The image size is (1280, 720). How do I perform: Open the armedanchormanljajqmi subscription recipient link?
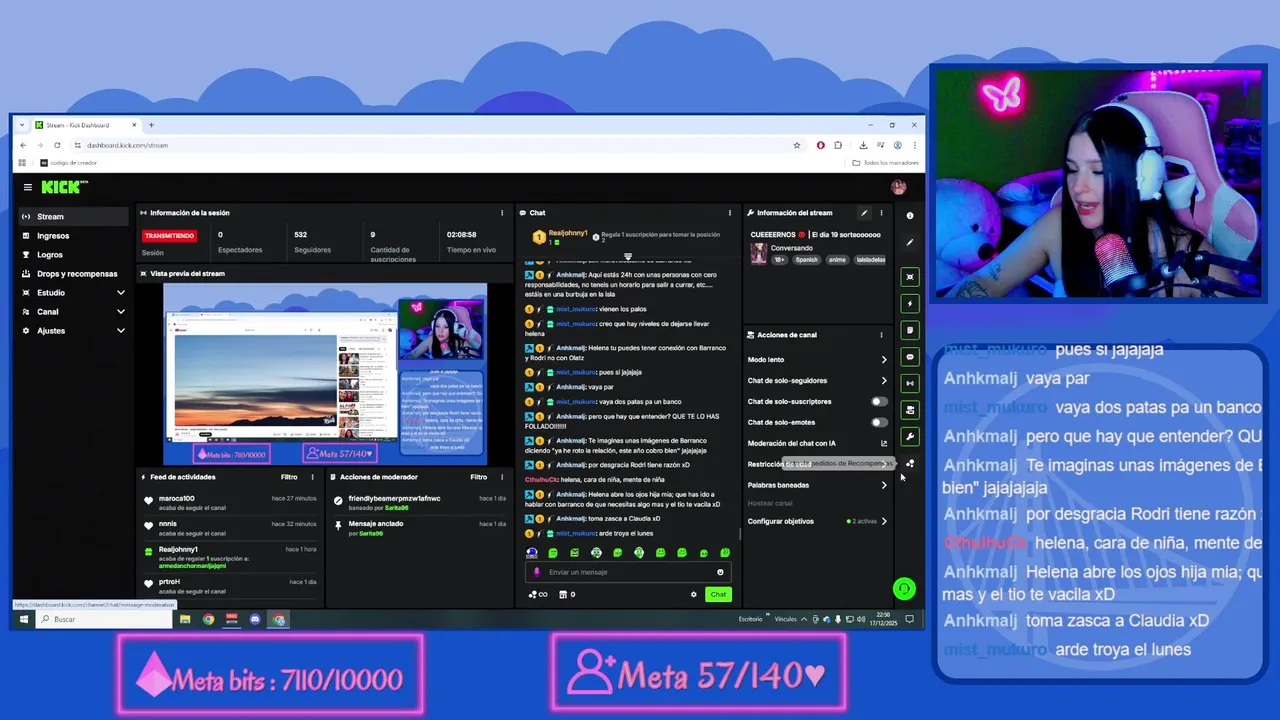click(192, 566)
